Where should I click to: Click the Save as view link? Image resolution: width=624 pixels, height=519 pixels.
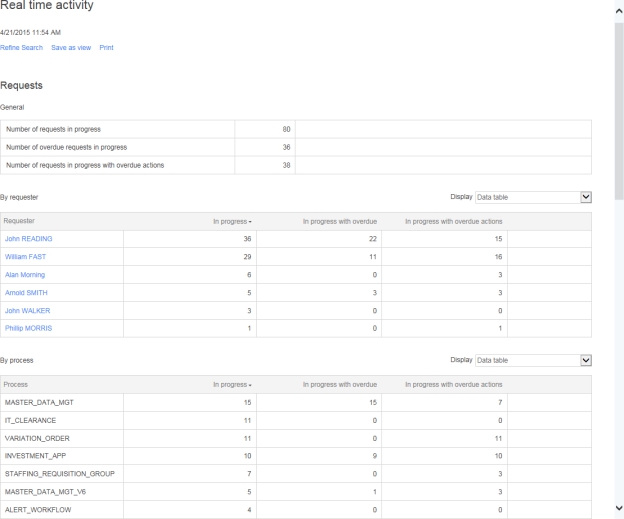[70, 48]
